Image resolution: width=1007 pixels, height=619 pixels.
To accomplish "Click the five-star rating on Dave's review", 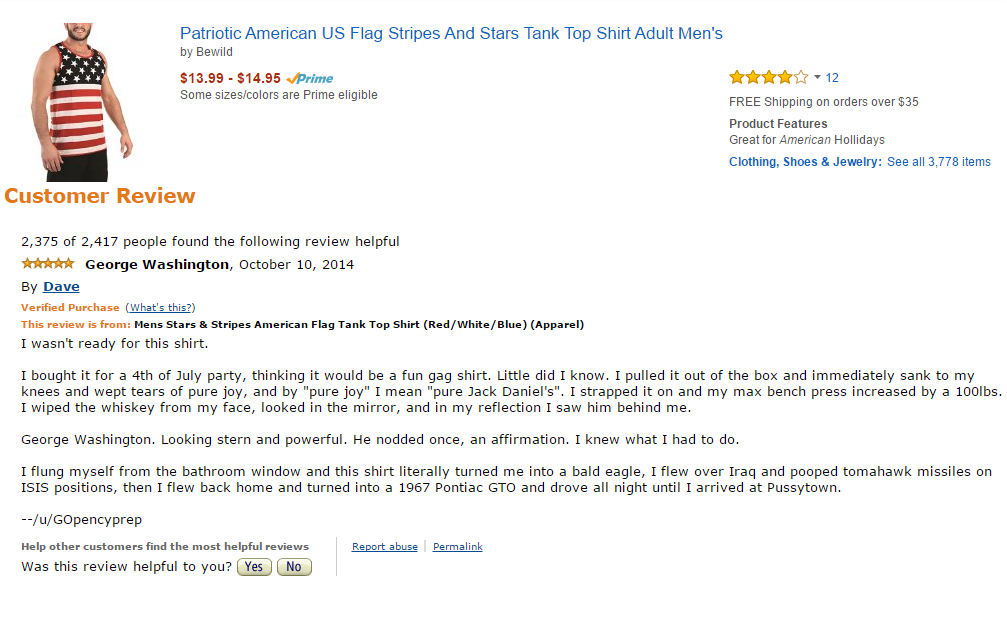I will coord(48,264).
